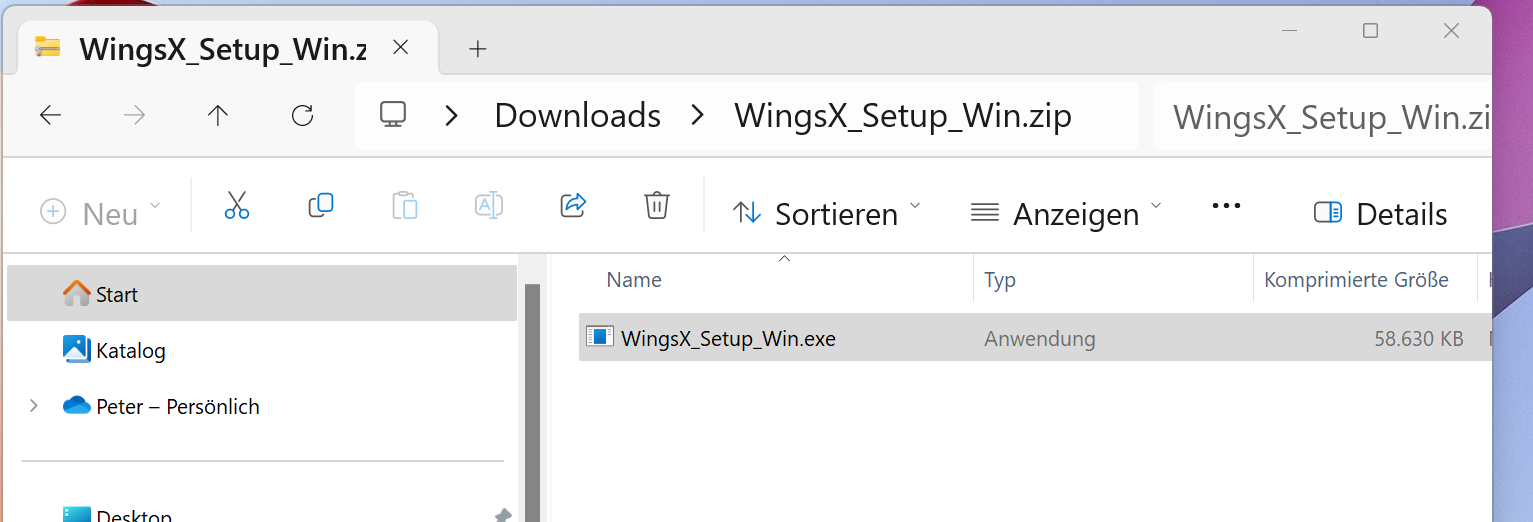Click the Delete trash can icon

[656, 206]
